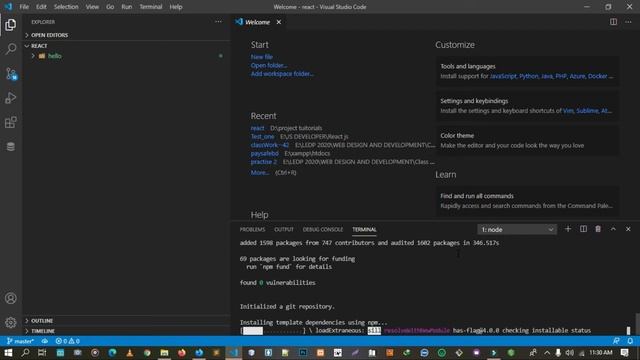Split the terminal panel
640x360 pixels.
tap(583, 229)
